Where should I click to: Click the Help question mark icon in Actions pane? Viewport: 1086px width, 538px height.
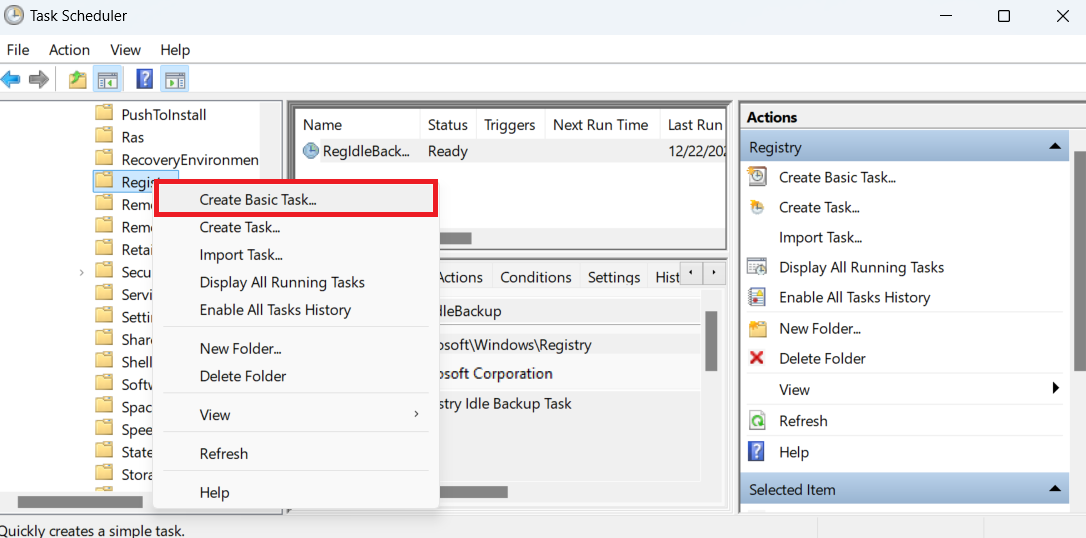pos(757,451)
